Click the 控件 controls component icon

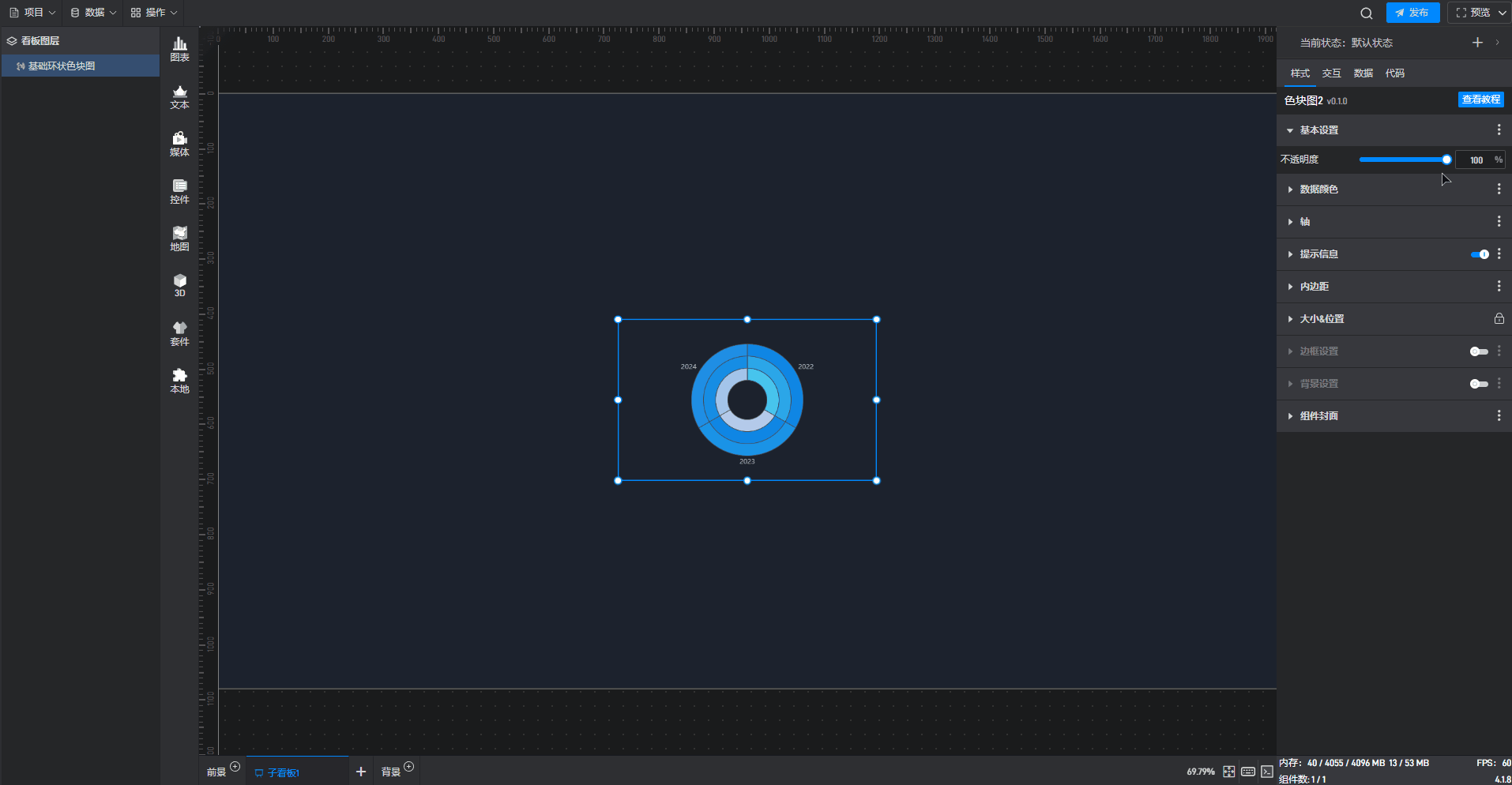179,191
